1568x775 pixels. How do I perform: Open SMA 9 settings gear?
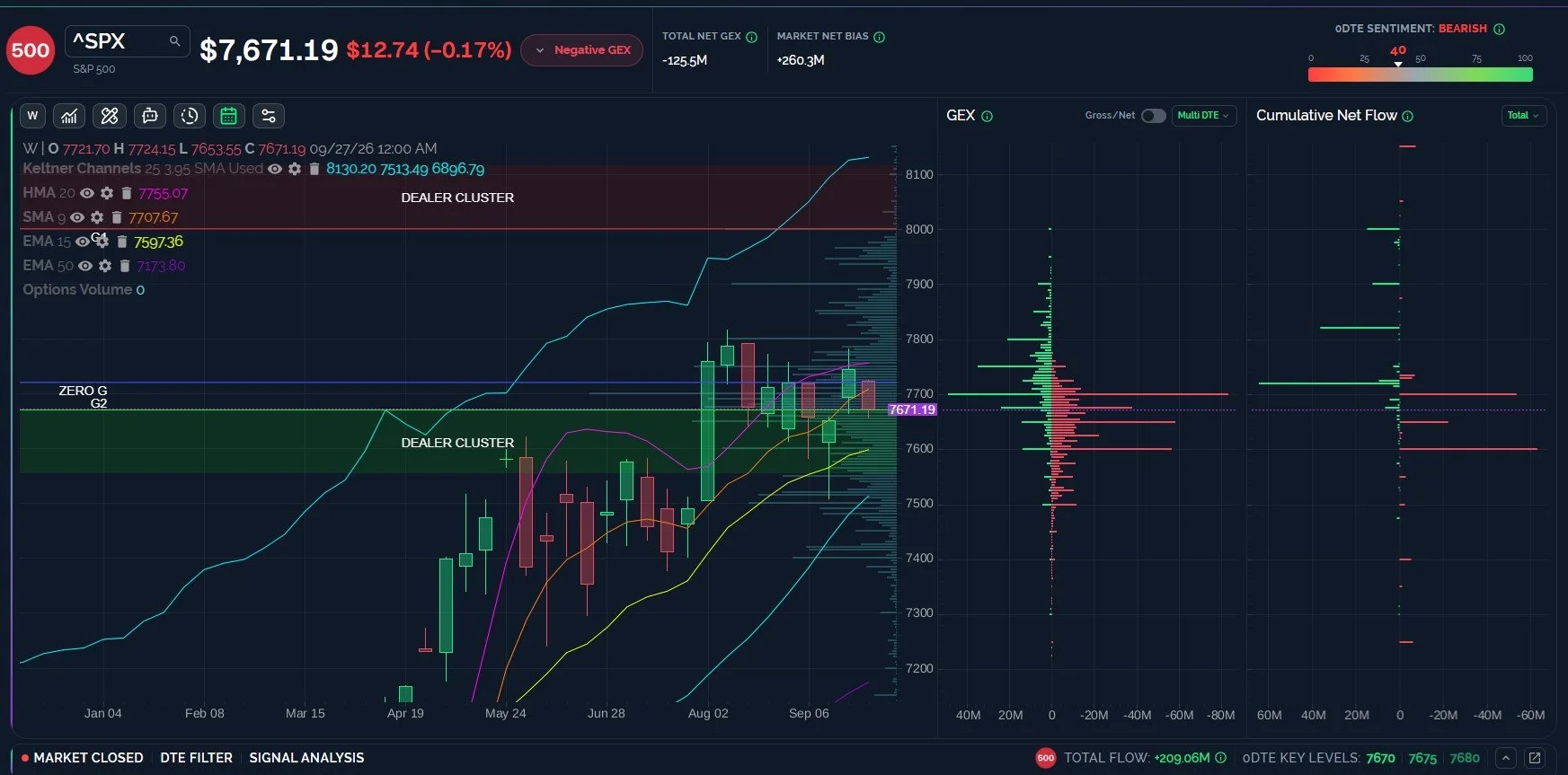(x=97, y=217)
